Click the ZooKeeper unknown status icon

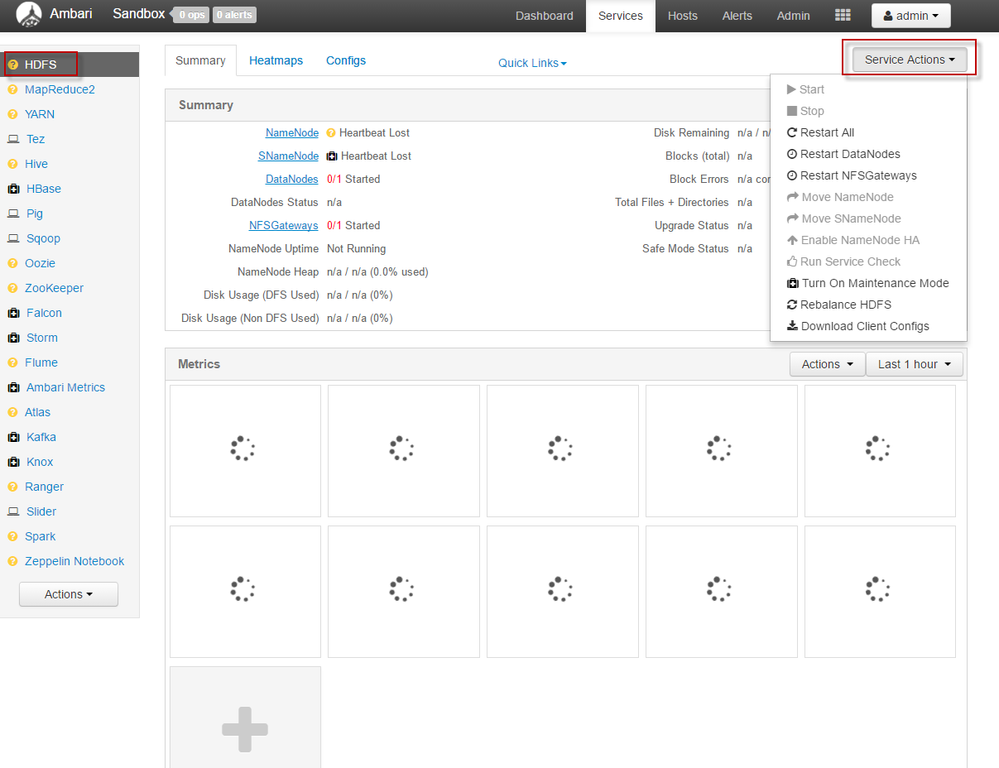13,288
